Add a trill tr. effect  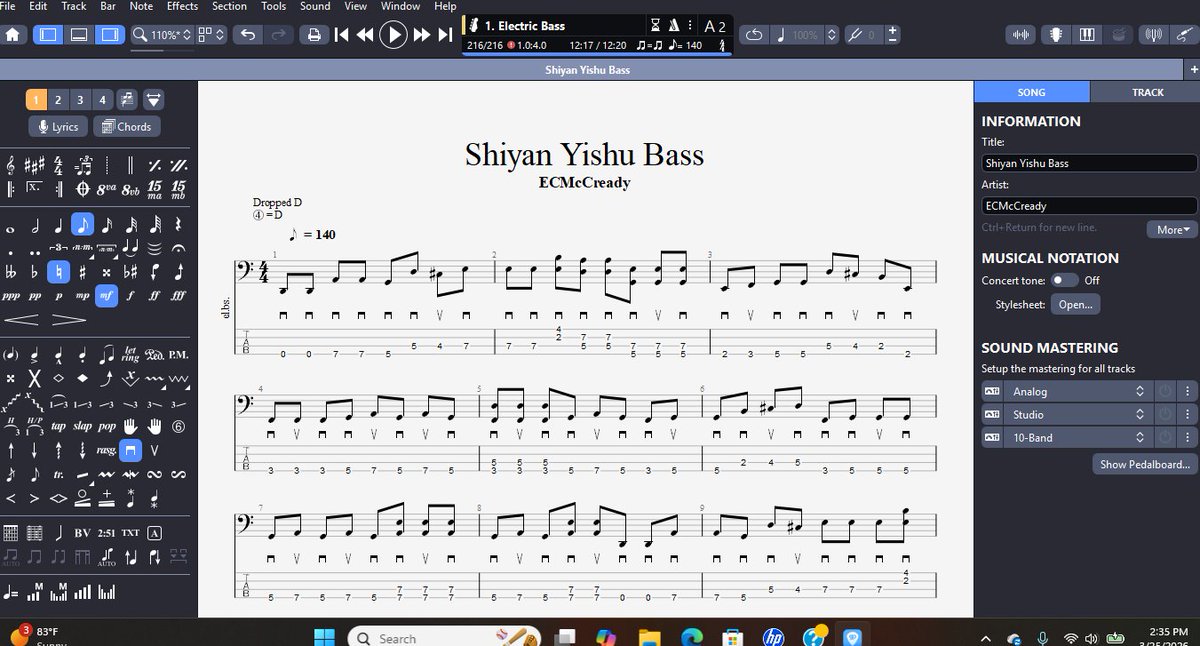click(x=59, y=475)
